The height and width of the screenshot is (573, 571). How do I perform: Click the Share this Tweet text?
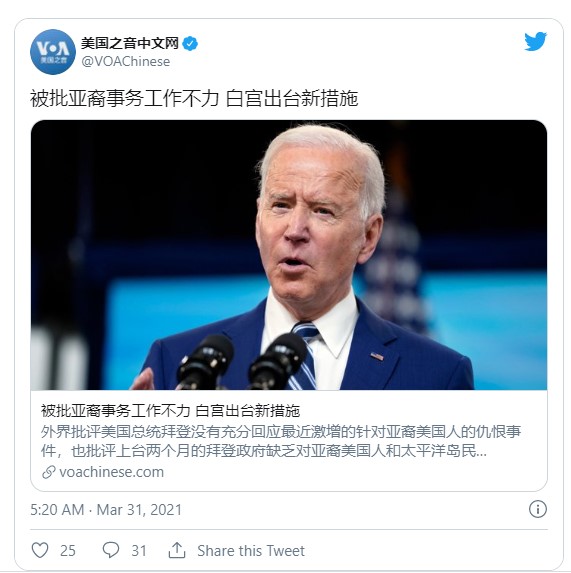[251, 551]
